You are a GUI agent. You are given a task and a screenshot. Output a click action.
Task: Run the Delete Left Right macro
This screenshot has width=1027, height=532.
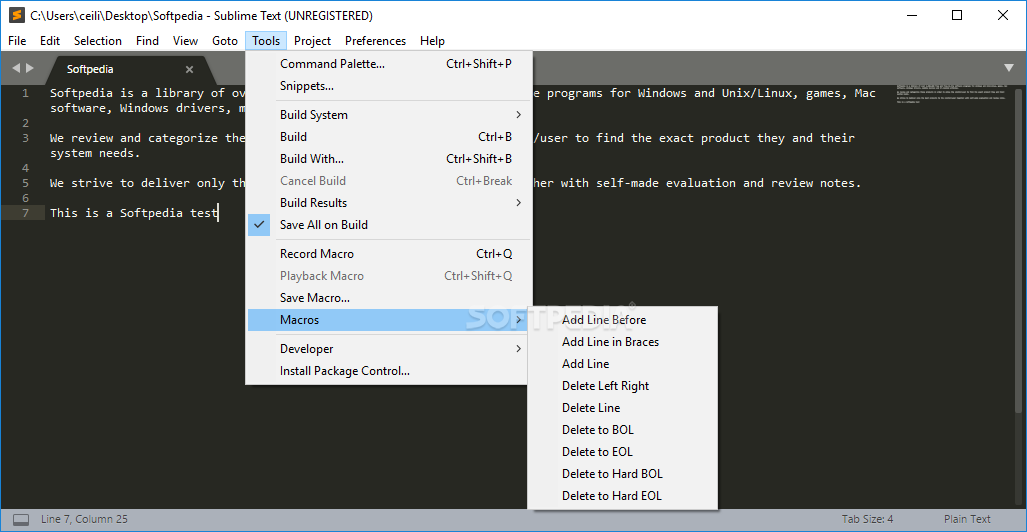pyautogui.click(x=622, y=386)
